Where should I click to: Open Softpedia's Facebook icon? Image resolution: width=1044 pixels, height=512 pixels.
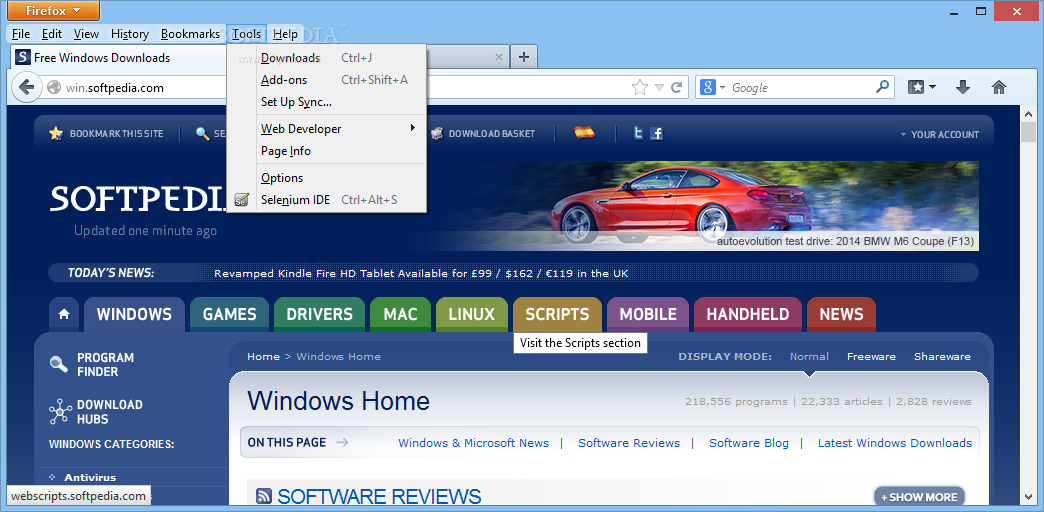point(656,134)
